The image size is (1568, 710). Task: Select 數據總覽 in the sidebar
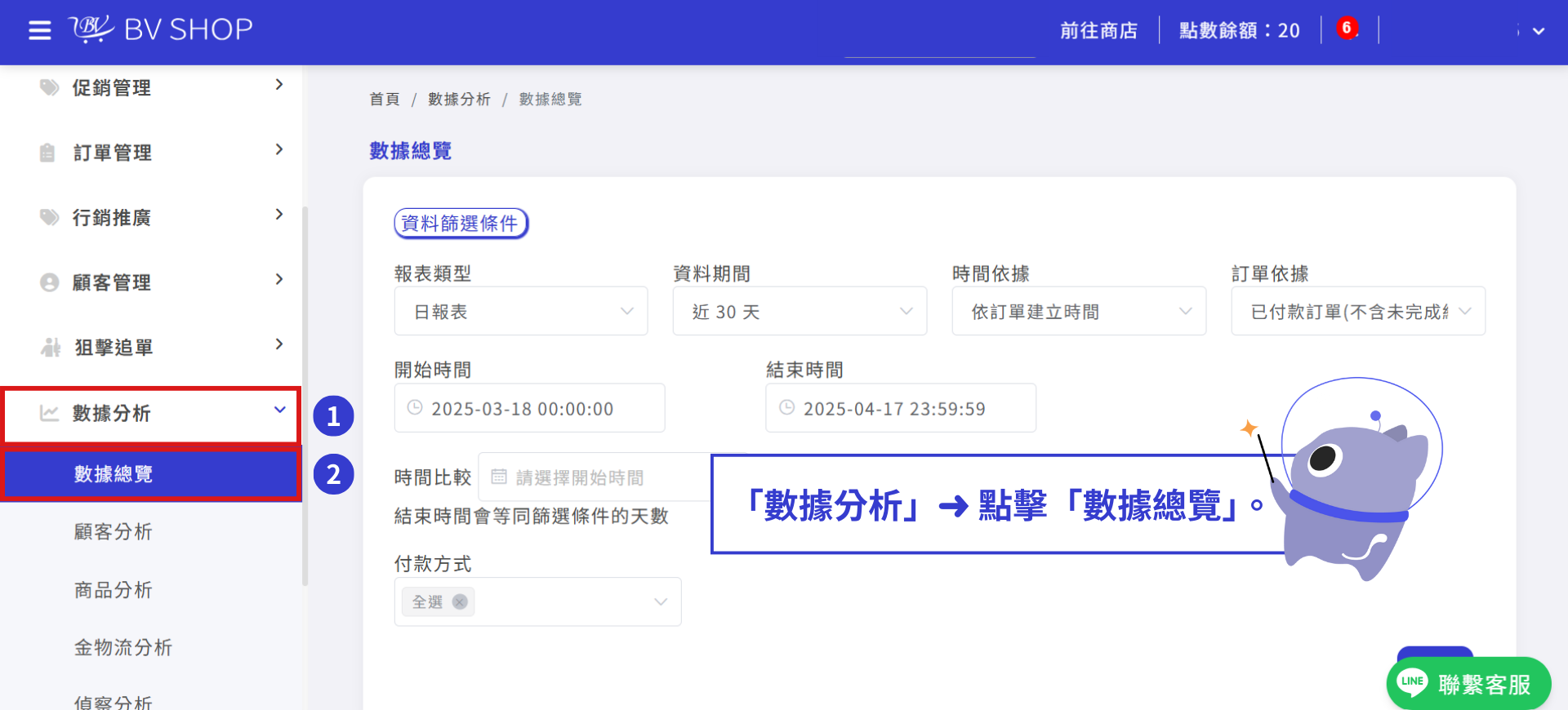[152, 474]
